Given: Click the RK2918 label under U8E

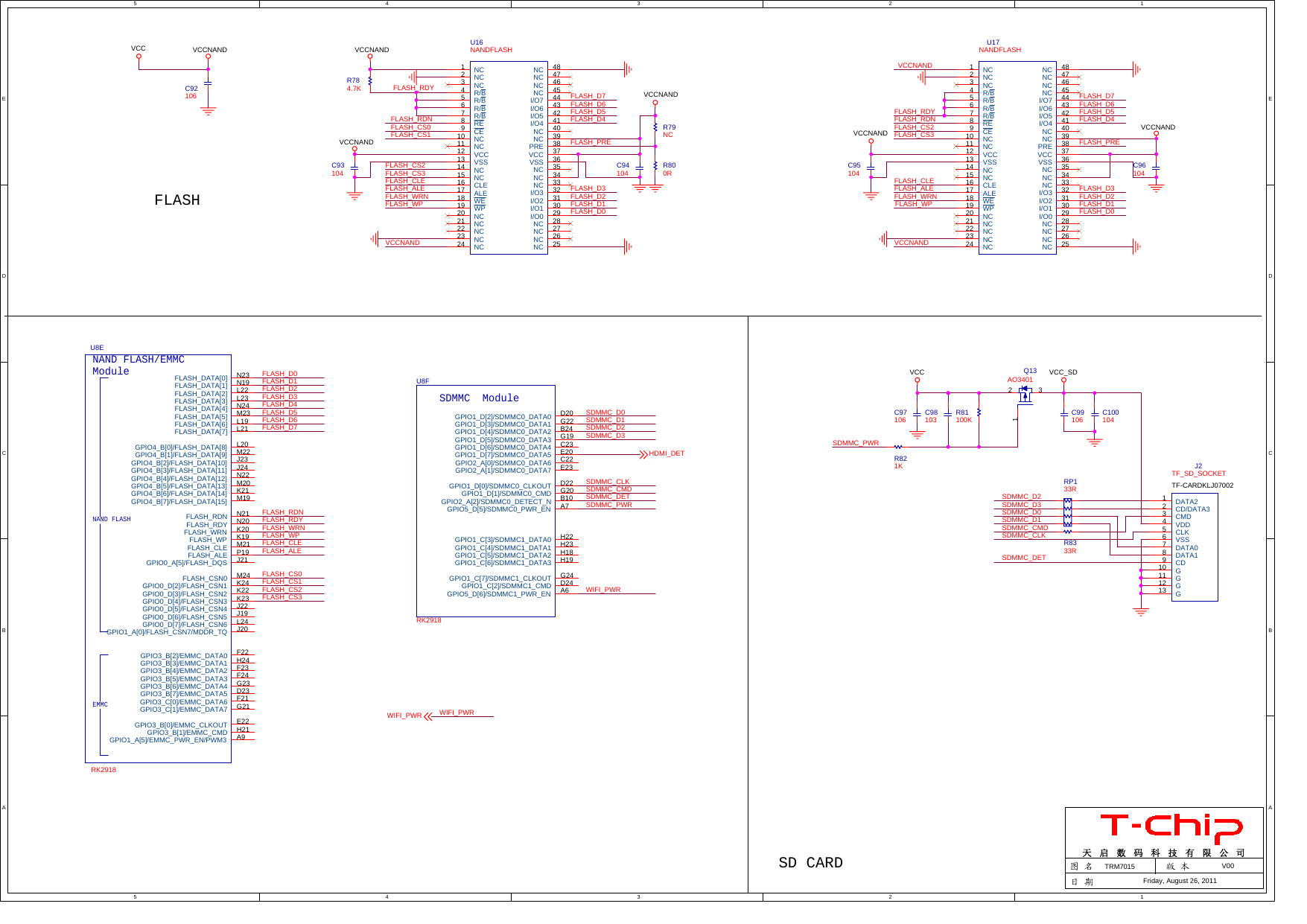Looking at the screenshot, I should coord(104,770).
